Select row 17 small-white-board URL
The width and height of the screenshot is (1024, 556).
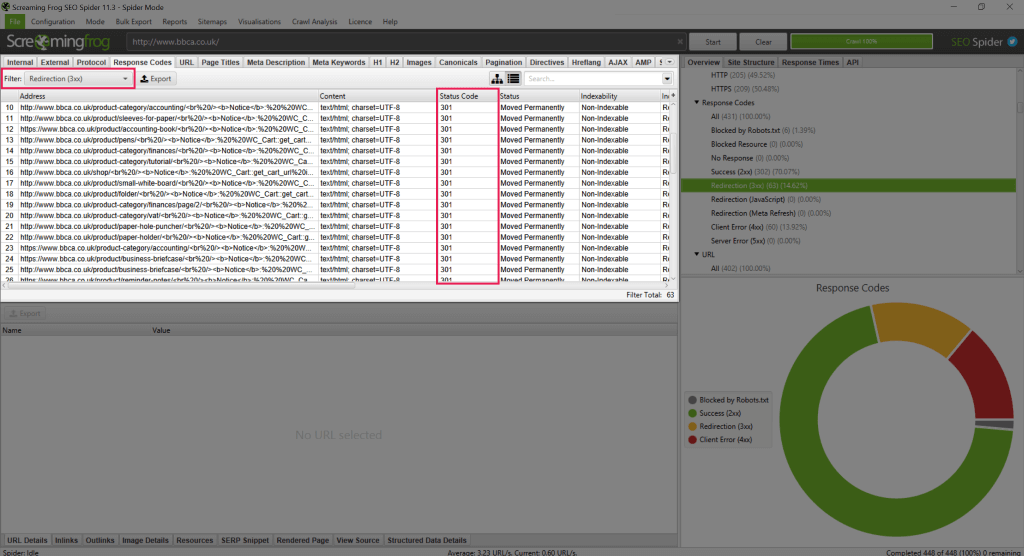click(338, 183)
